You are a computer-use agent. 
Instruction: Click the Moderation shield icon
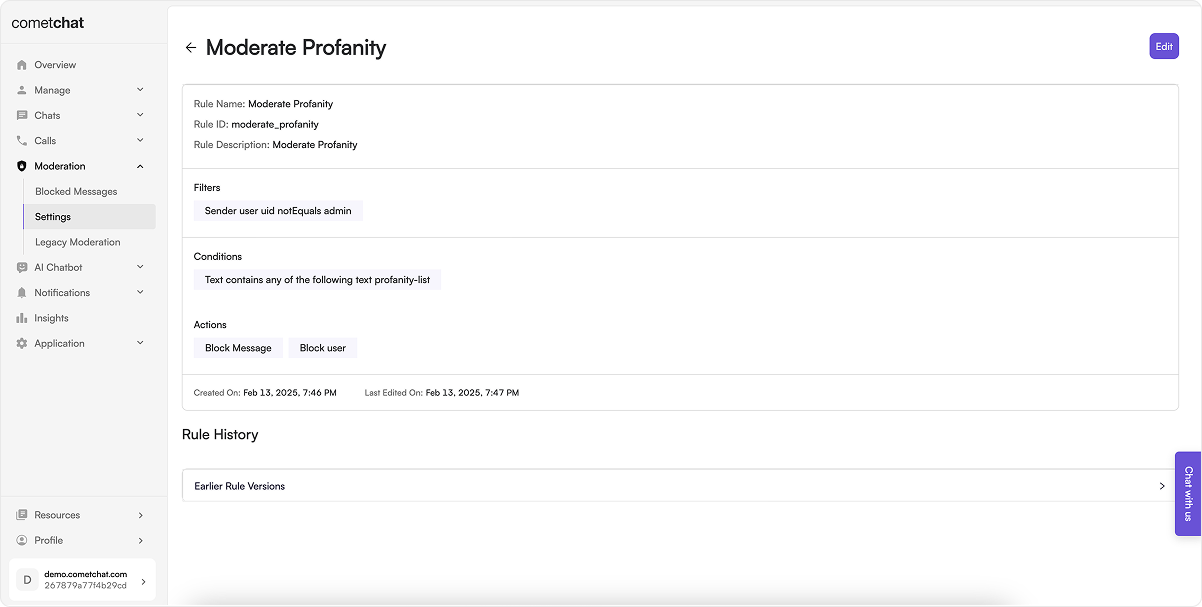pos(22,166)
